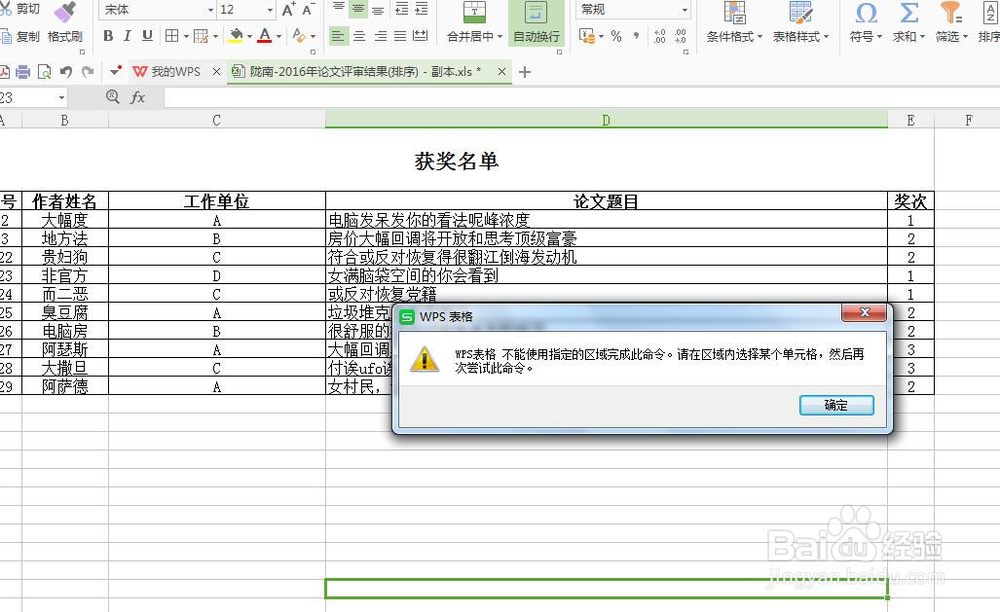Apply comma thousands separator style
The width and height of the screenshot is (1000, 612).
[636, 36]
